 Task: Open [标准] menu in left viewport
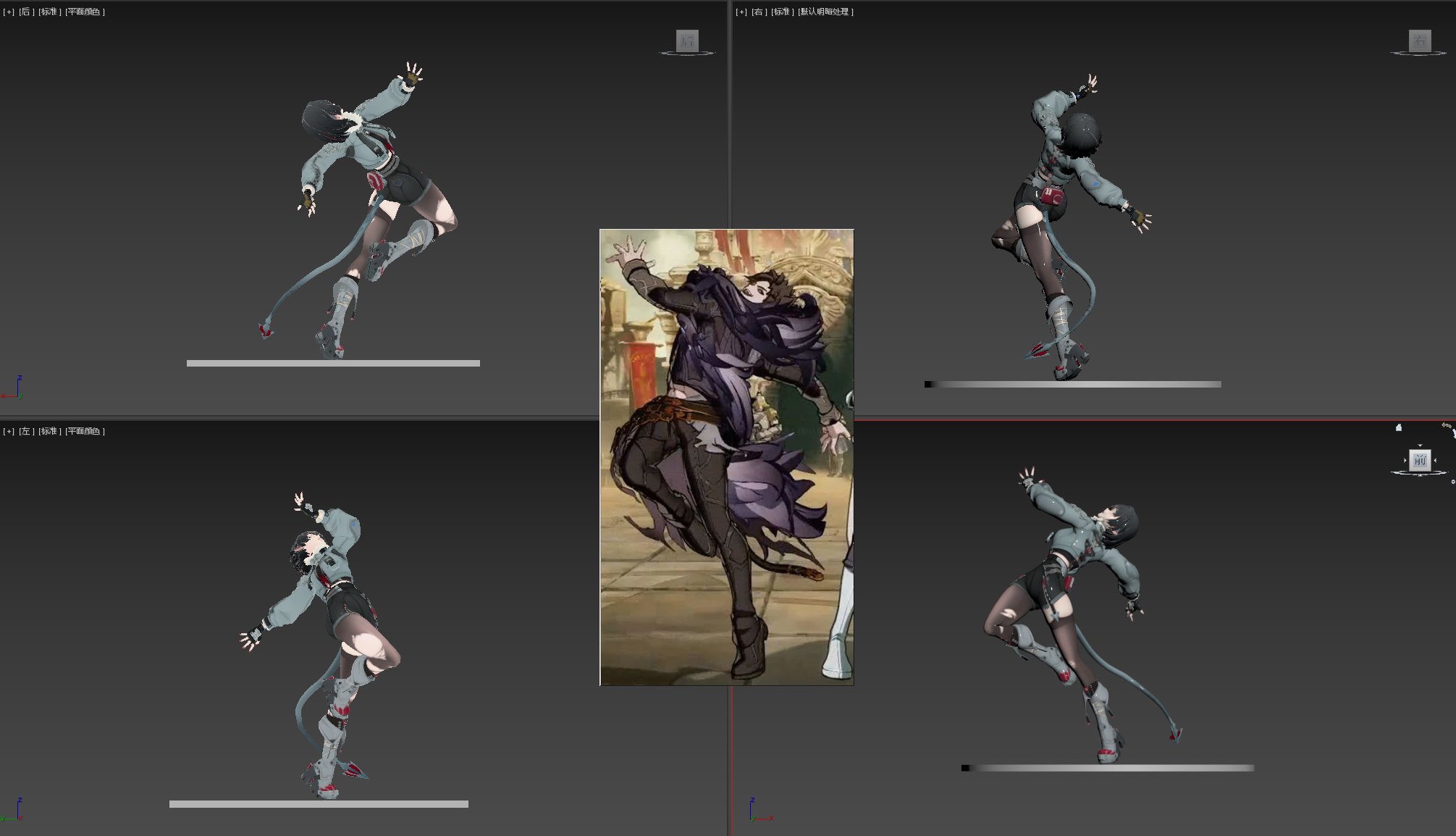[x=49, y=431]
